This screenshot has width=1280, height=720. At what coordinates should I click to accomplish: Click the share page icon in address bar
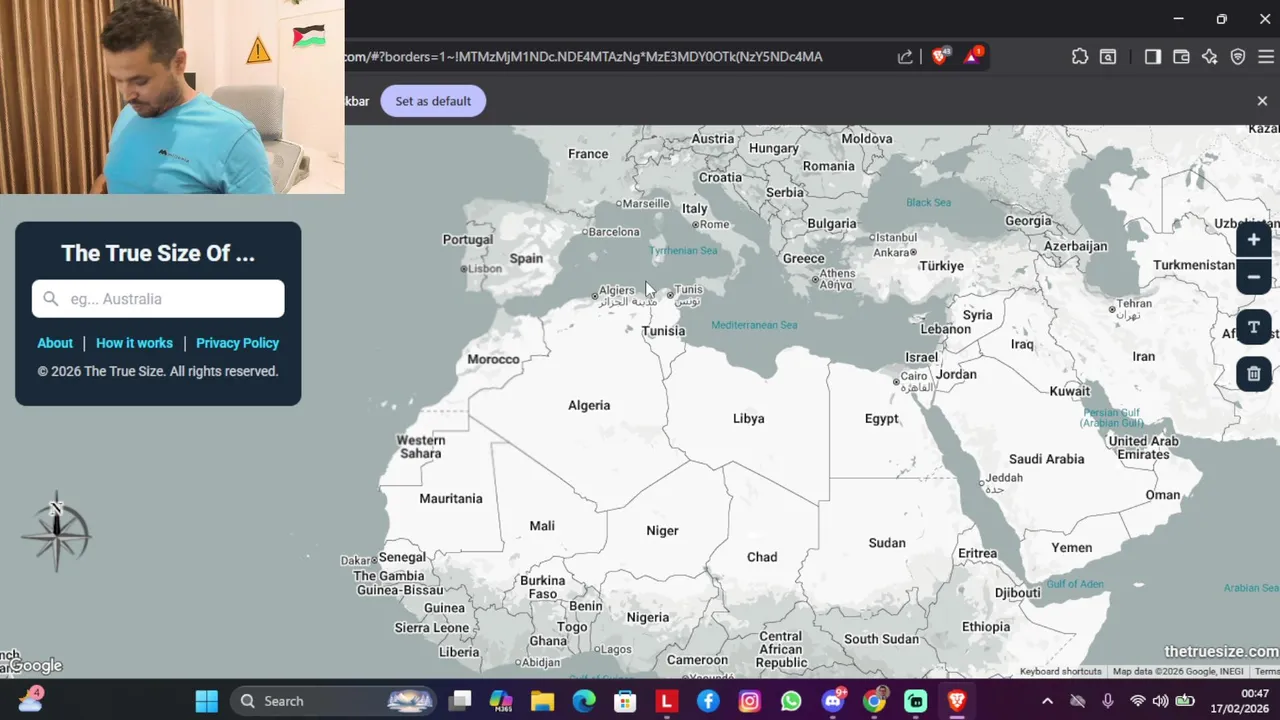tap(905, 57)
